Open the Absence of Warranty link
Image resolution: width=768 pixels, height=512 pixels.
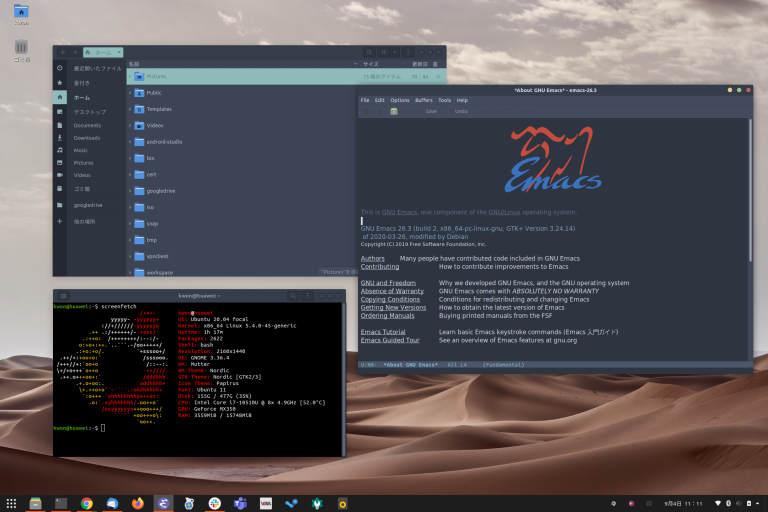point(392,291)
